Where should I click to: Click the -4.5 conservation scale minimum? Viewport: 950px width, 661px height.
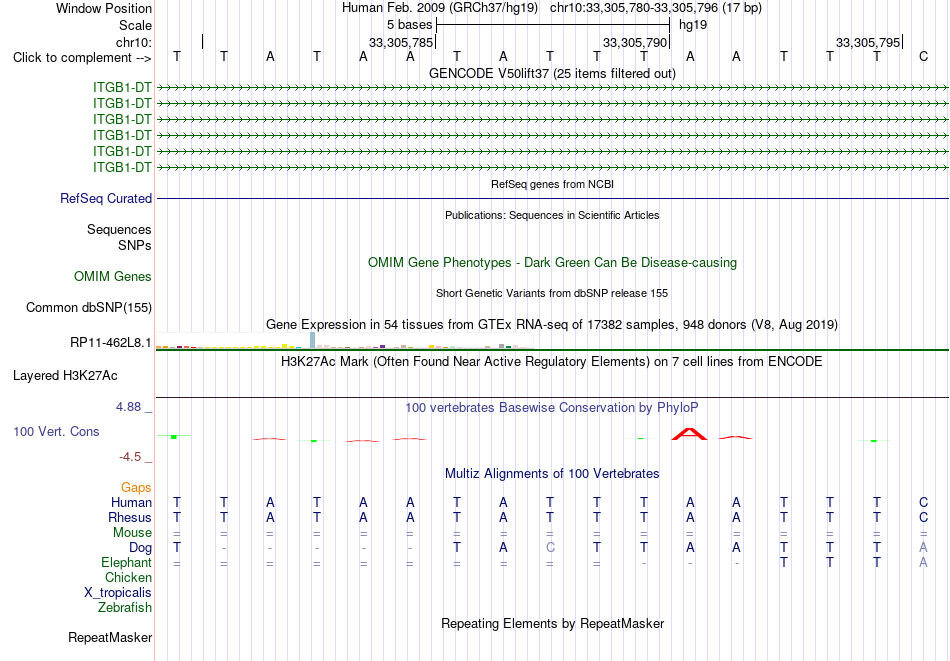[130, 457]
